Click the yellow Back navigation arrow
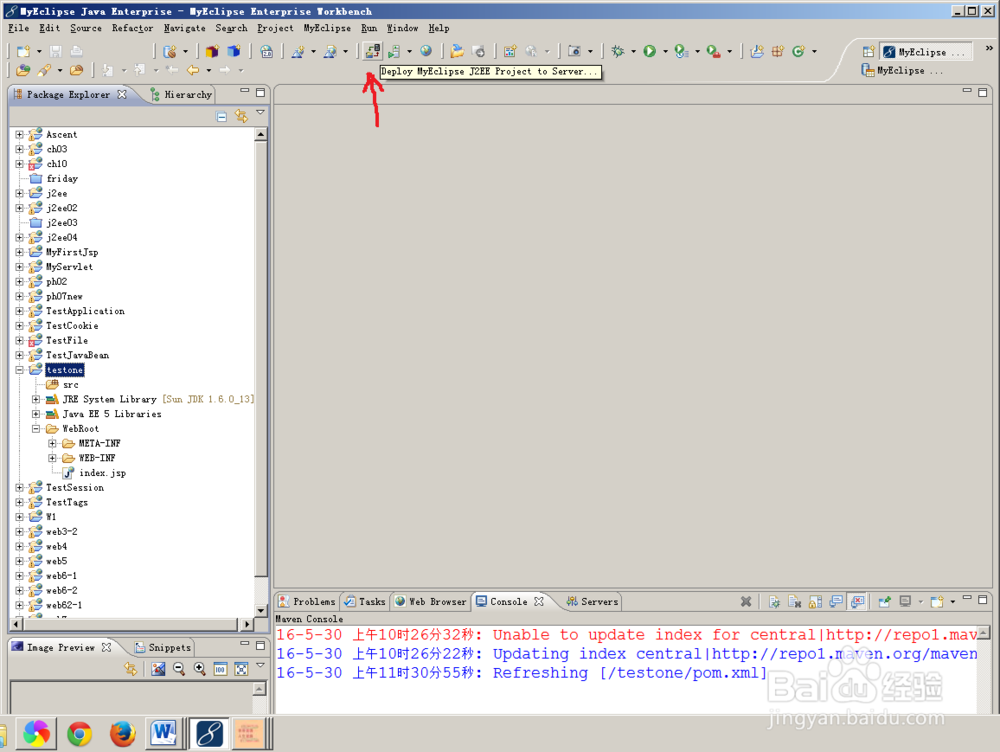The height and width of the screenshot is (752, 1000). [193, 70]
